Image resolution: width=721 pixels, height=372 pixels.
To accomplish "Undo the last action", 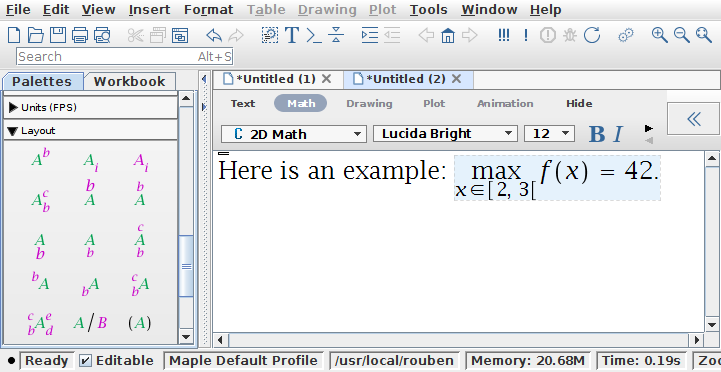I will 214,35.
